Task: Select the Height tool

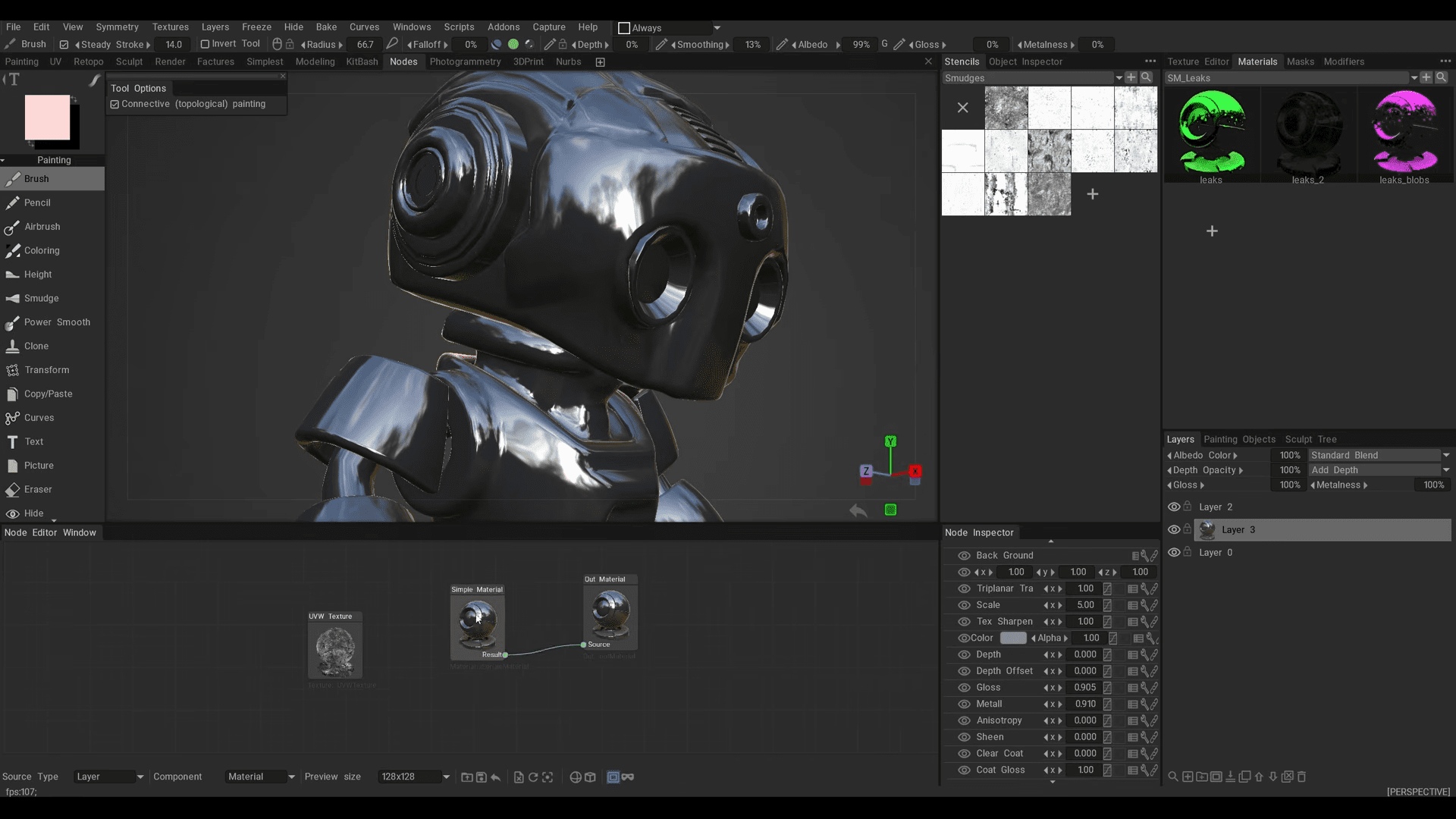Action: pos(52,275)
